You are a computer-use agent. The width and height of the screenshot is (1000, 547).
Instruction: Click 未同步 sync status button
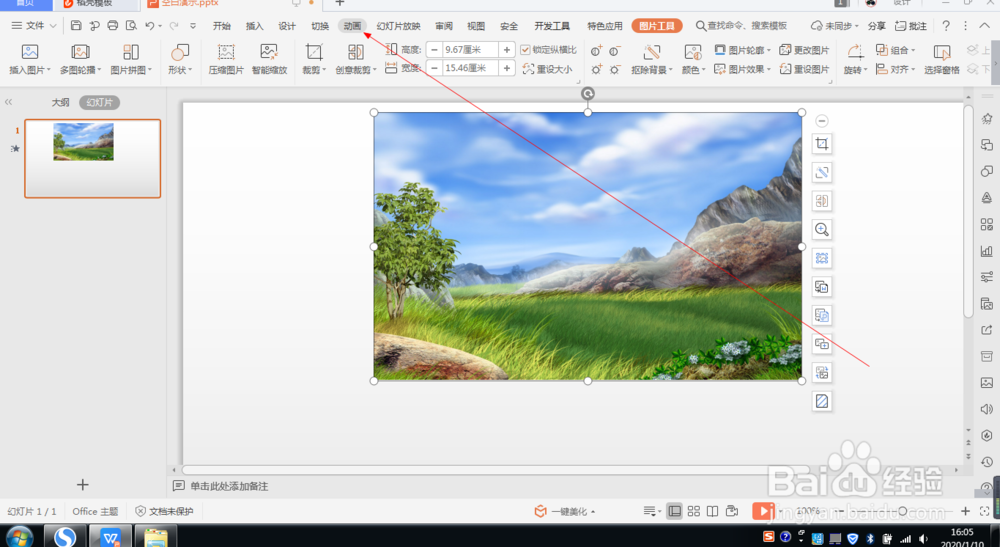pyautogui.click(x=834, y=26)
